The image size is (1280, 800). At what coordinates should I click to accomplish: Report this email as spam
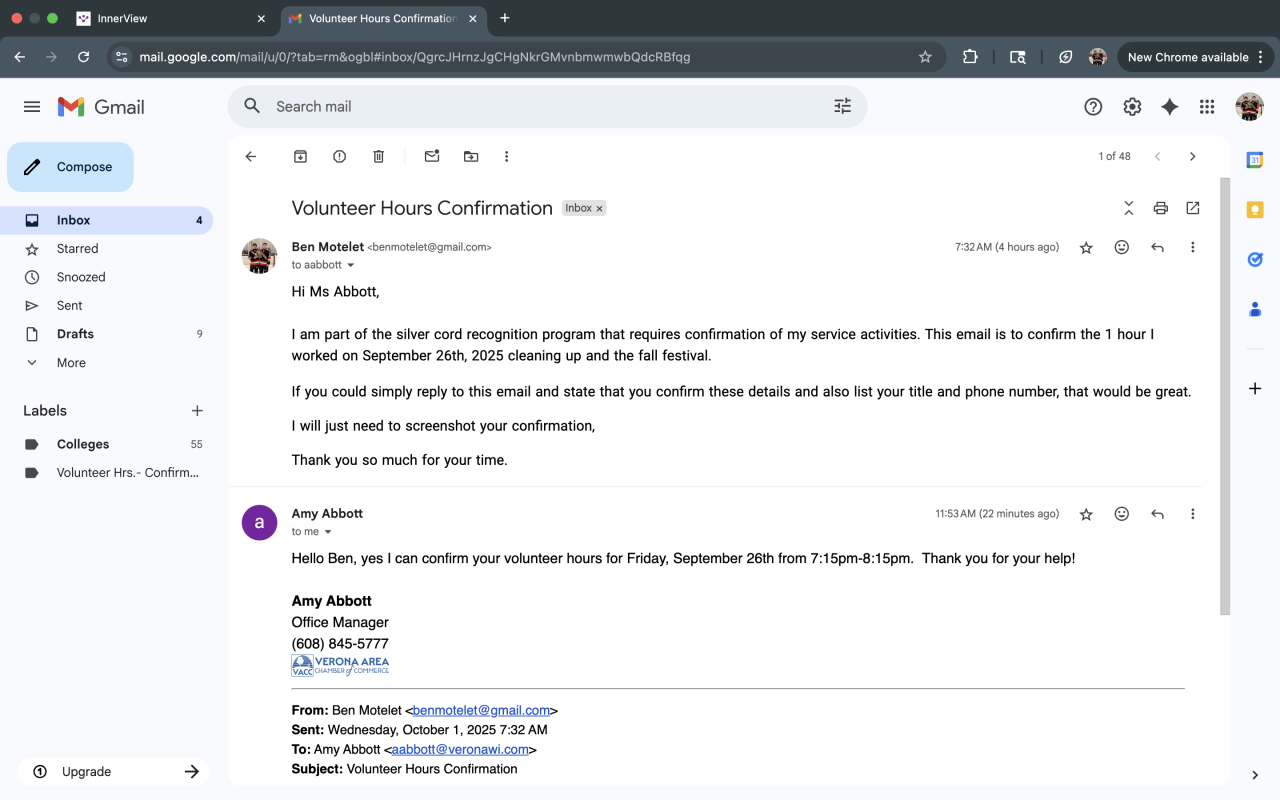pos(339,156)
